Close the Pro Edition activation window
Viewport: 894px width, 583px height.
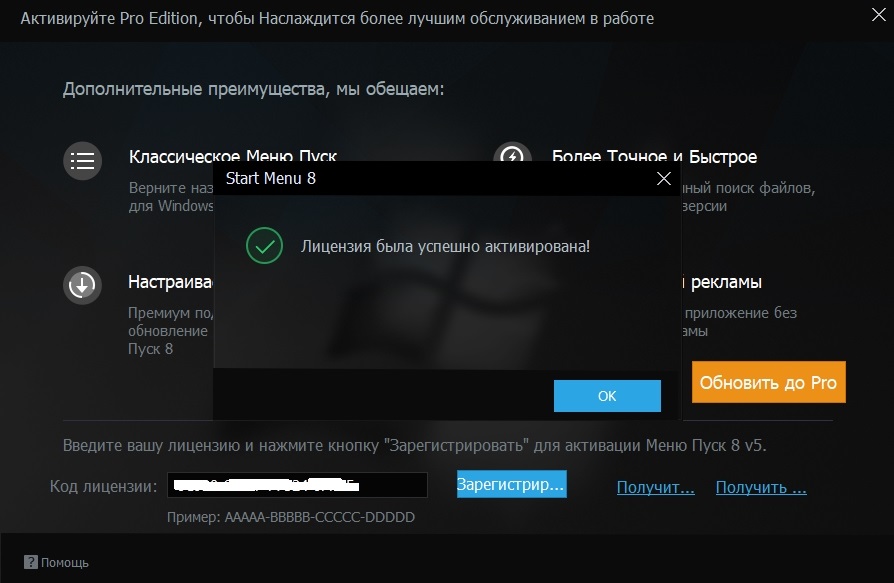pos(879,15)
